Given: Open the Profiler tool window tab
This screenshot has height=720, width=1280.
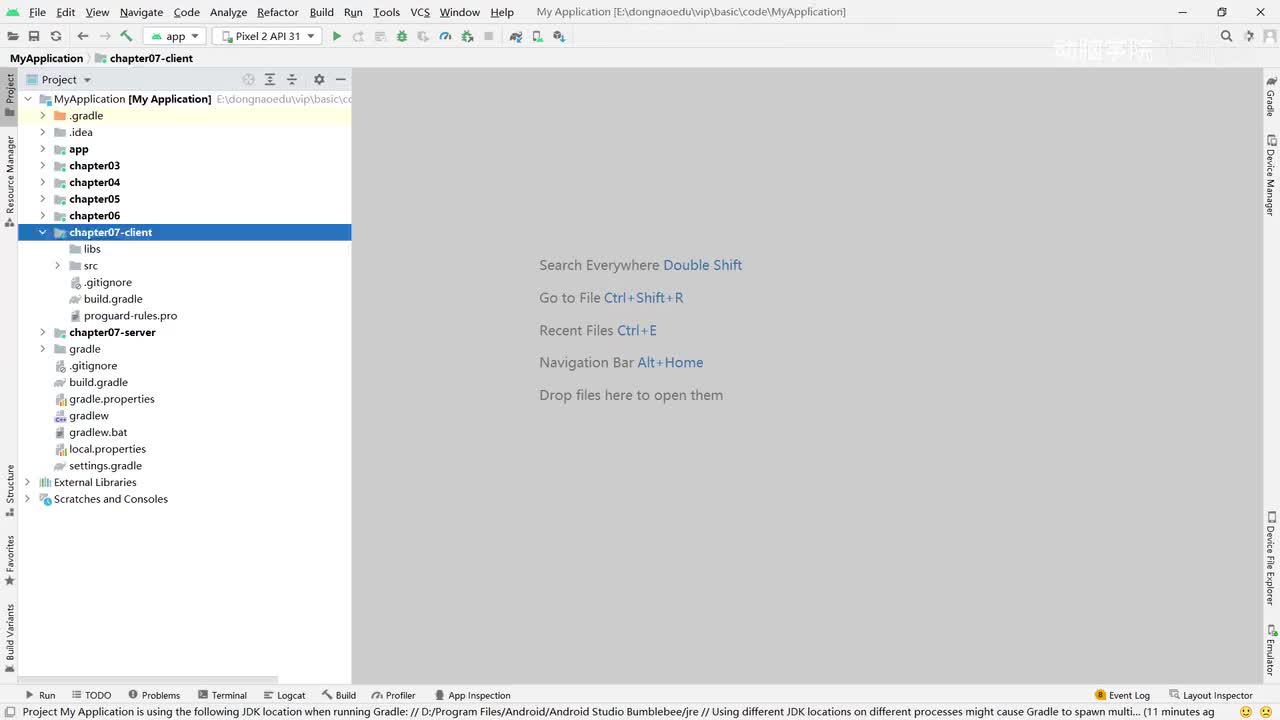Looking at the screenshot, I should click(x=393, y=695).
